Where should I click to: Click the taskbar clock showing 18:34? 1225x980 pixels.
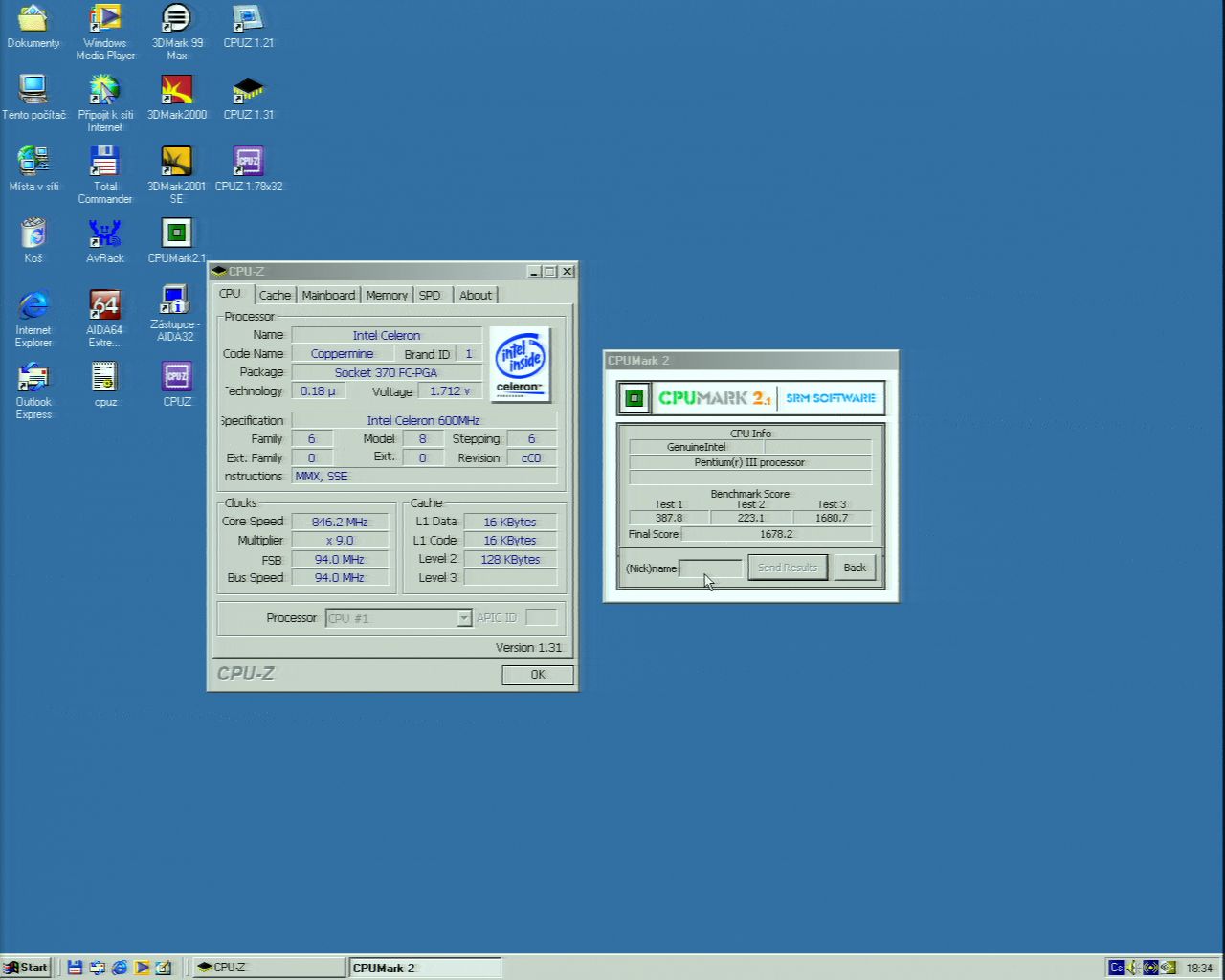1199,968
